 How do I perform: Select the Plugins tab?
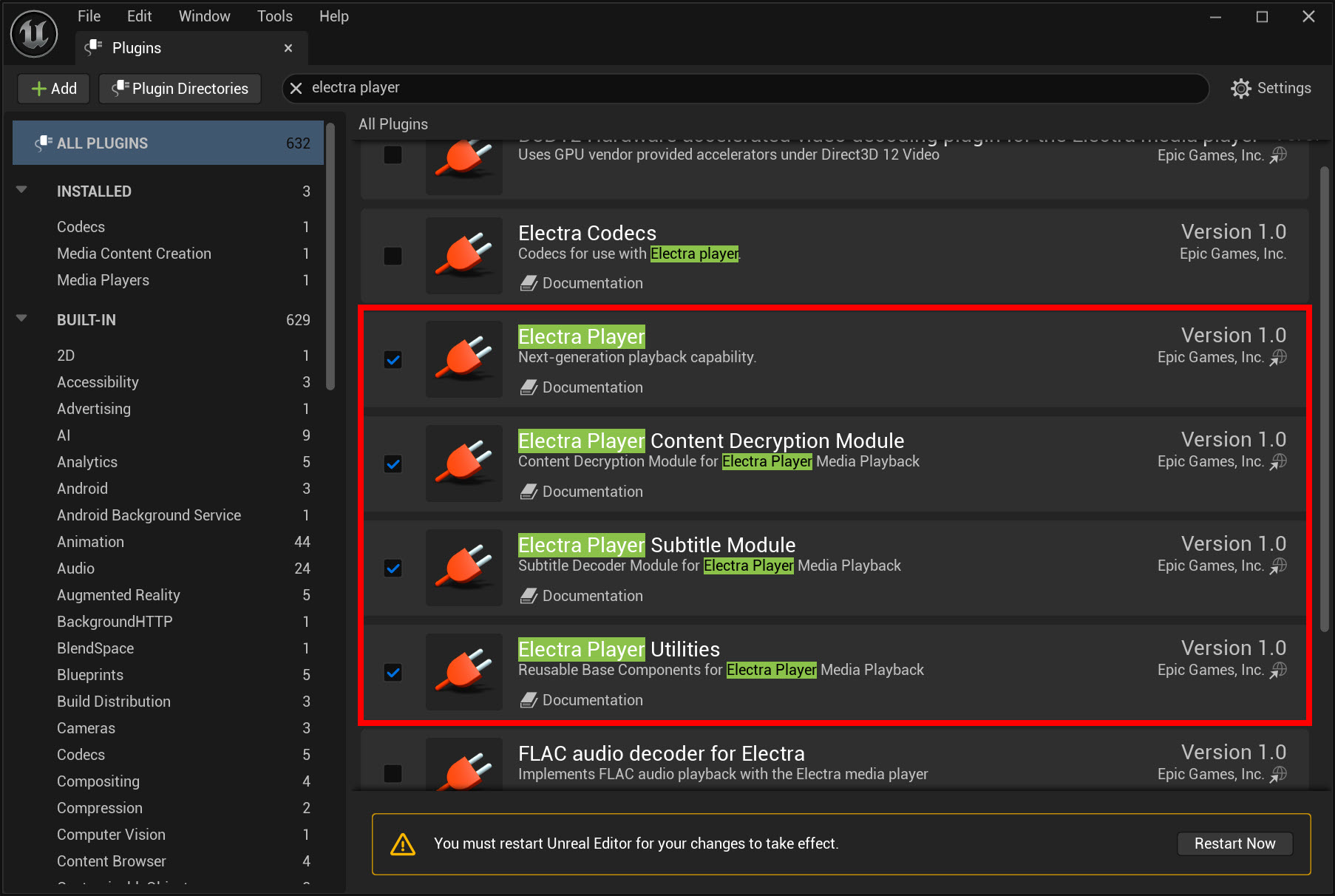coord(191,48)
